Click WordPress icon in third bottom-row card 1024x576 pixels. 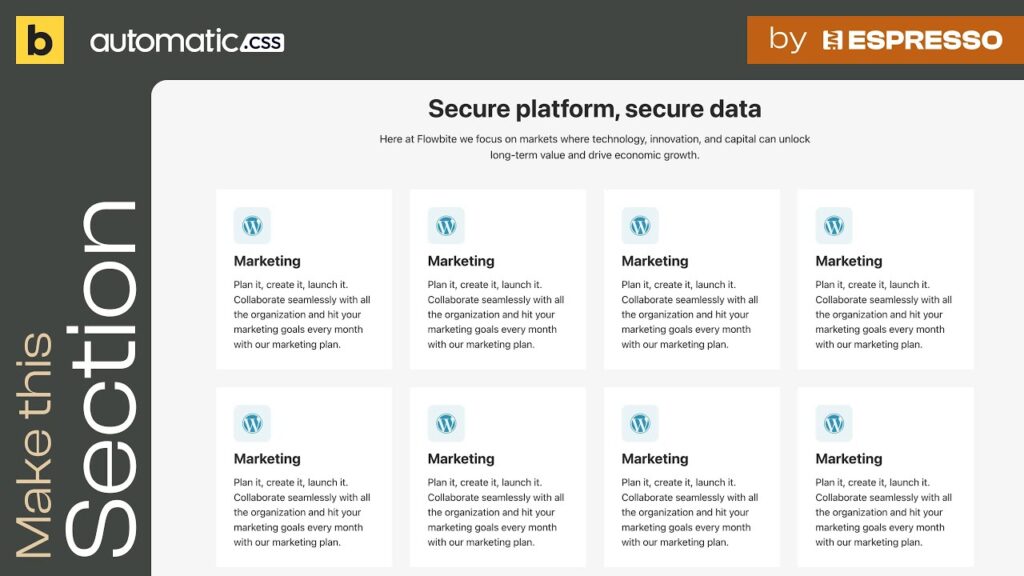tap(640, 423)
